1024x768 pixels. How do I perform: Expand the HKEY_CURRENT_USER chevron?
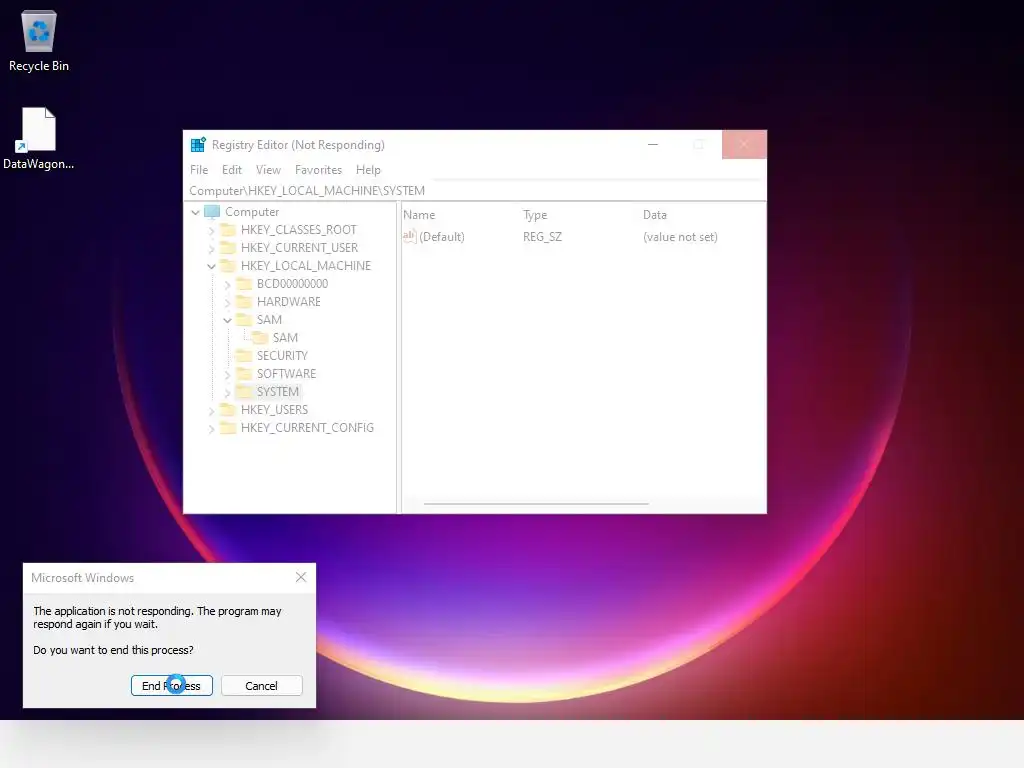[211, 249]
